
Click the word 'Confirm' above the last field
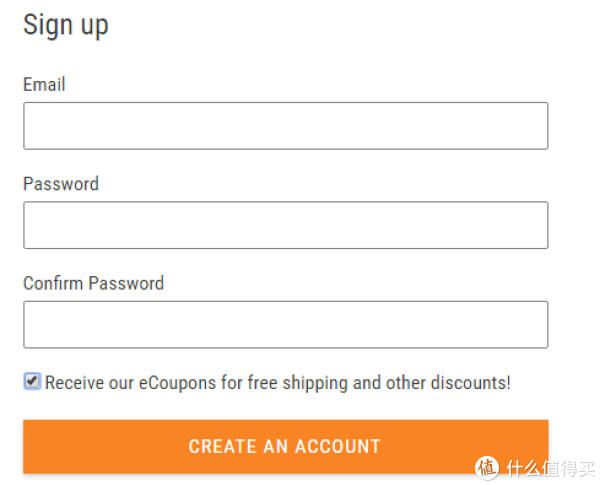click(x=53, y=283)
